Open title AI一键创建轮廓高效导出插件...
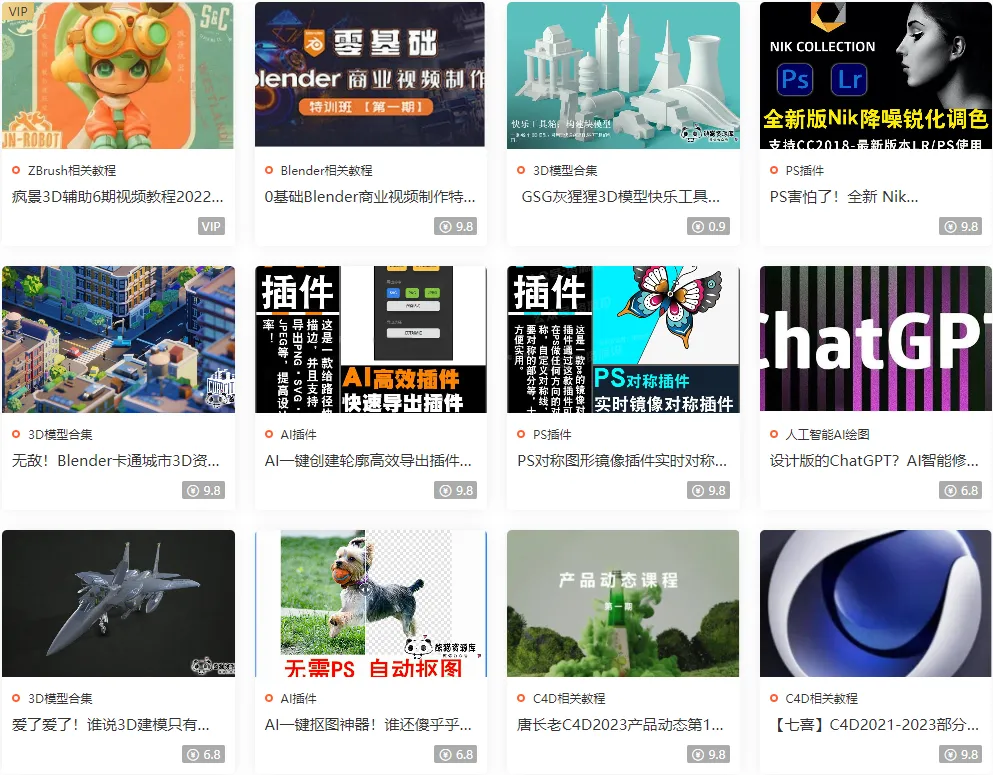This screenshot has width=993, height=775. tap(368, 461)
